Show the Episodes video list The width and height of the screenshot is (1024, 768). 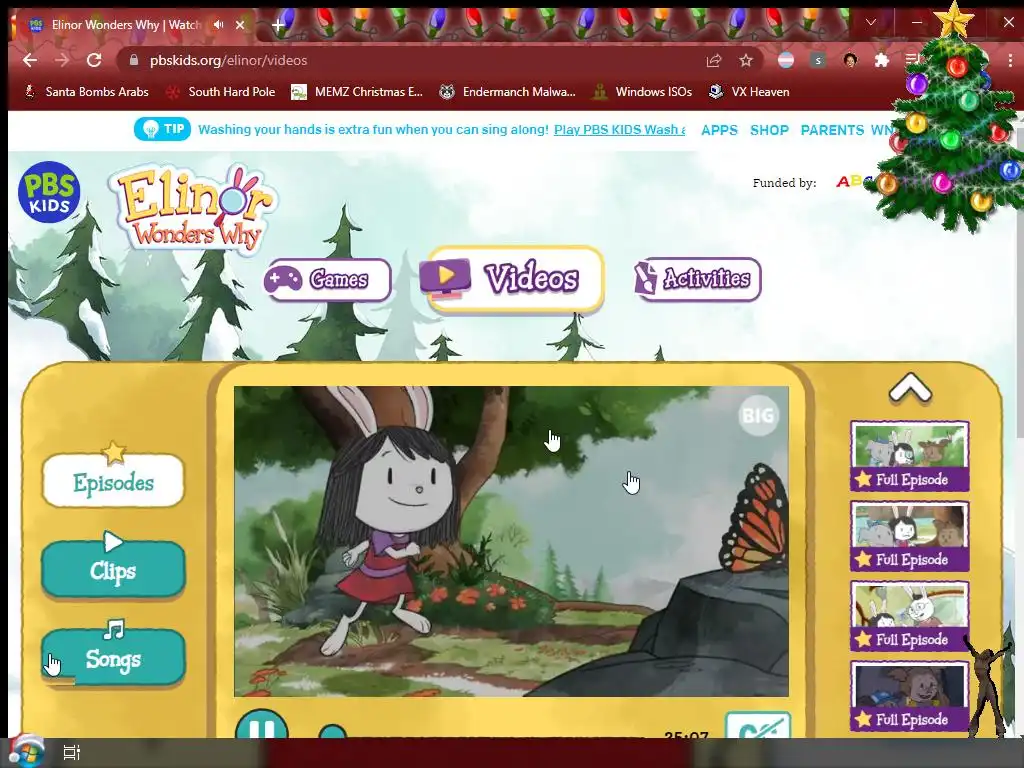[x=113, y=481]
